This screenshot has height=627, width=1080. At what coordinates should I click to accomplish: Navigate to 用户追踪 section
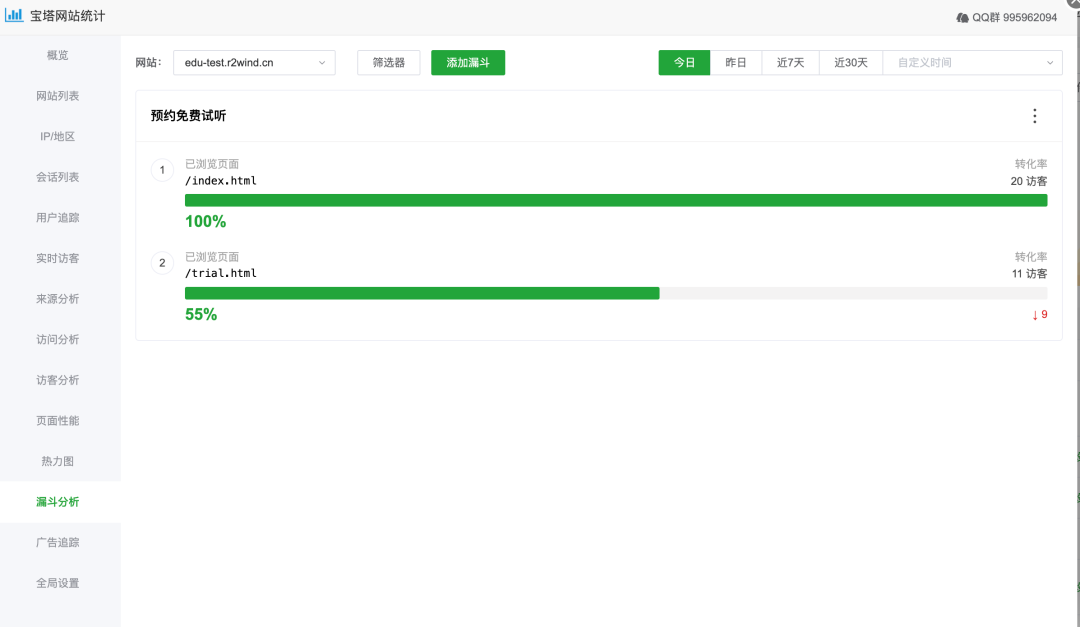coord(58,218)
